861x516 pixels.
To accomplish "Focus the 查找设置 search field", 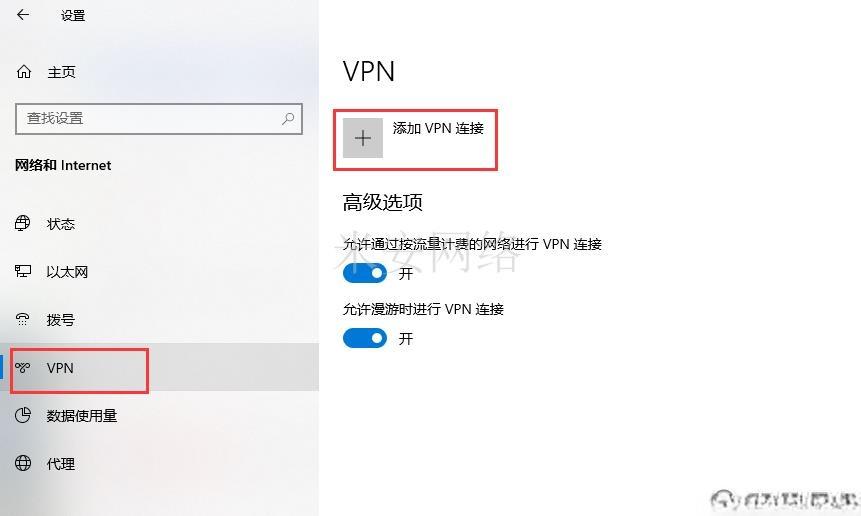I will 159,119.
